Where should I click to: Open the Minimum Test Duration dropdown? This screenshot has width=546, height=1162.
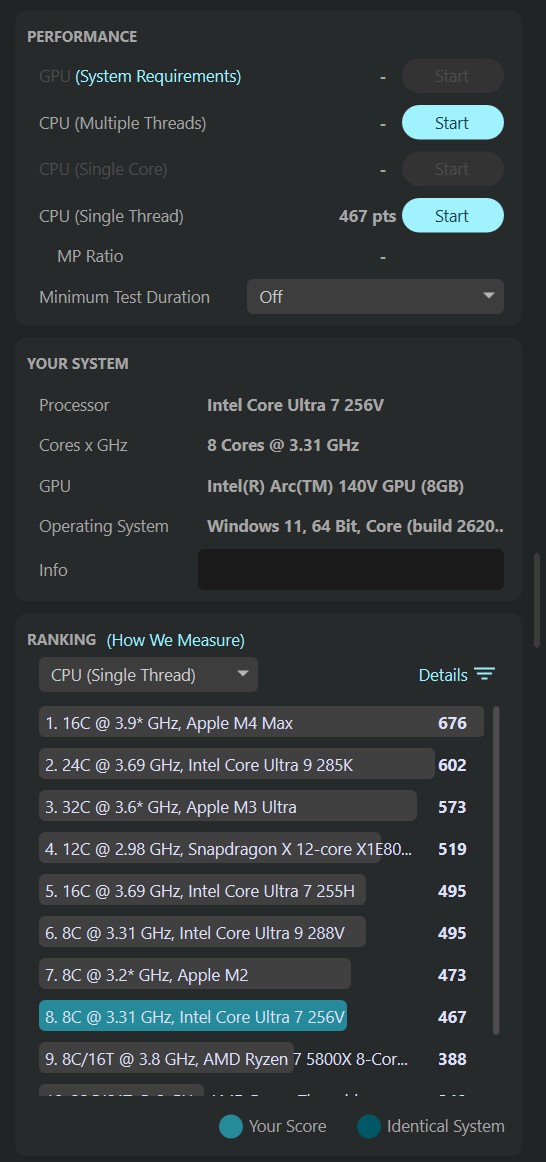pyautogui.click(x=376, y=296)
